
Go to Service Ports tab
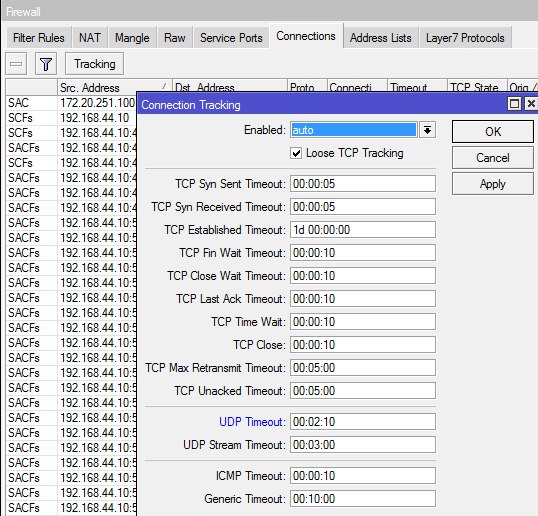(231, 37)
